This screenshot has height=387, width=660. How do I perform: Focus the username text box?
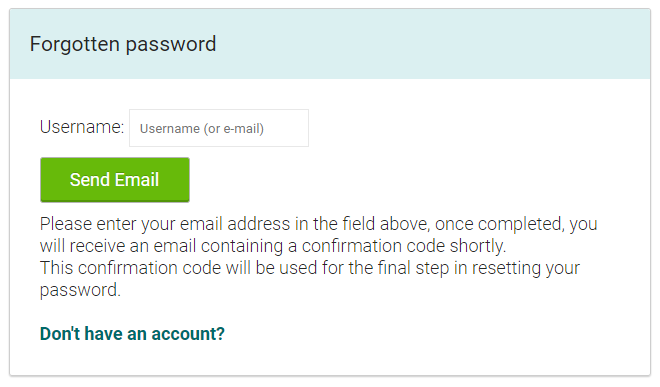[219, 128]
